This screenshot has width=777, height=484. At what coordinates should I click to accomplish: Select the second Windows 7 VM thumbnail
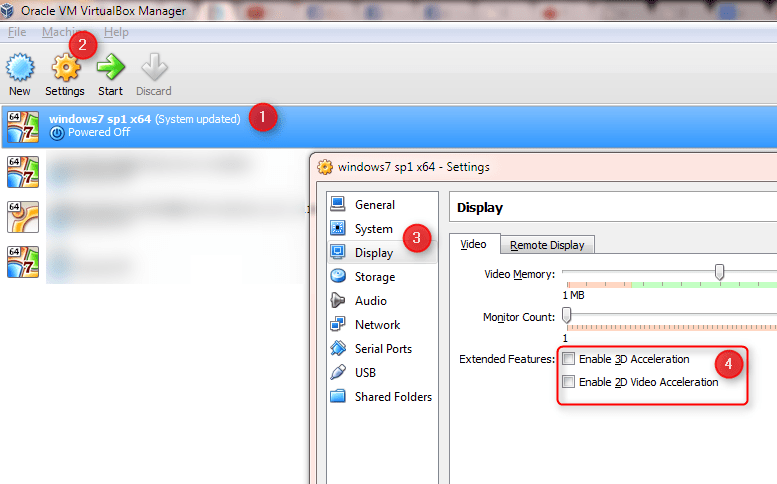pyautogui.click(x=23, y=172)
